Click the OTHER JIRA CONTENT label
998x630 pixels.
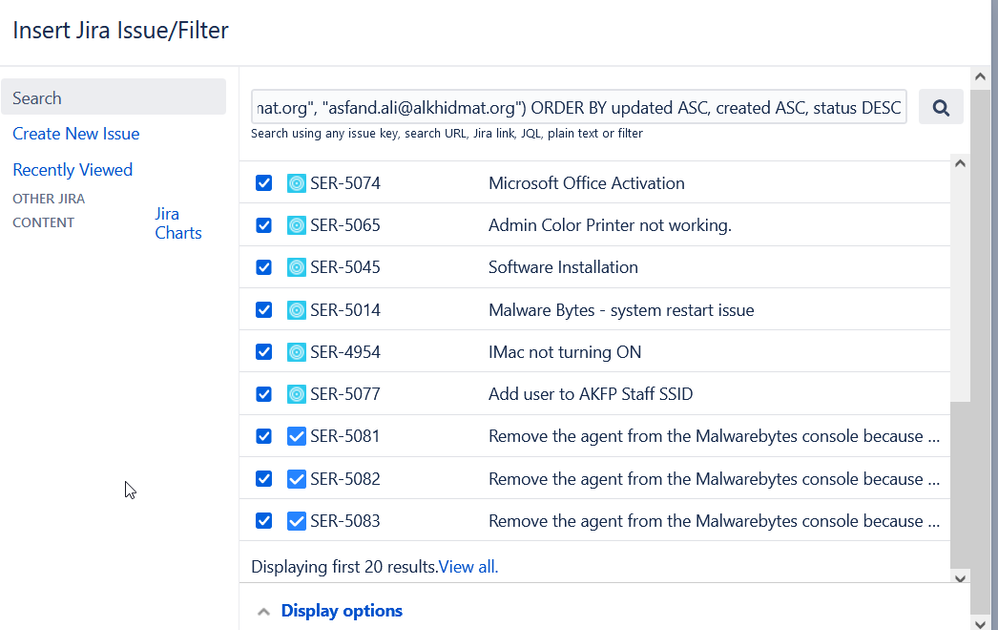48,211
